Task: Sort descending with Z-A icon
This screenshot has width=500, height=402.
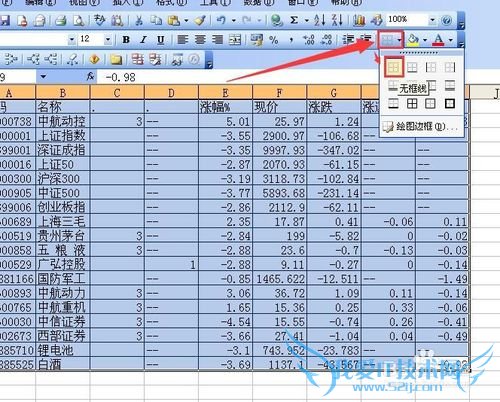Action: [337, 21]
